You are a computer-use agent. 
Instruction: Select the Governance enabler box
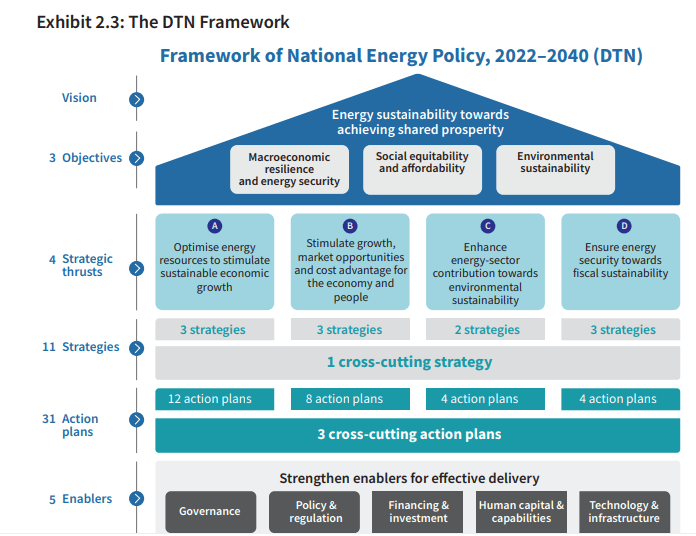(x=211, y=512)
